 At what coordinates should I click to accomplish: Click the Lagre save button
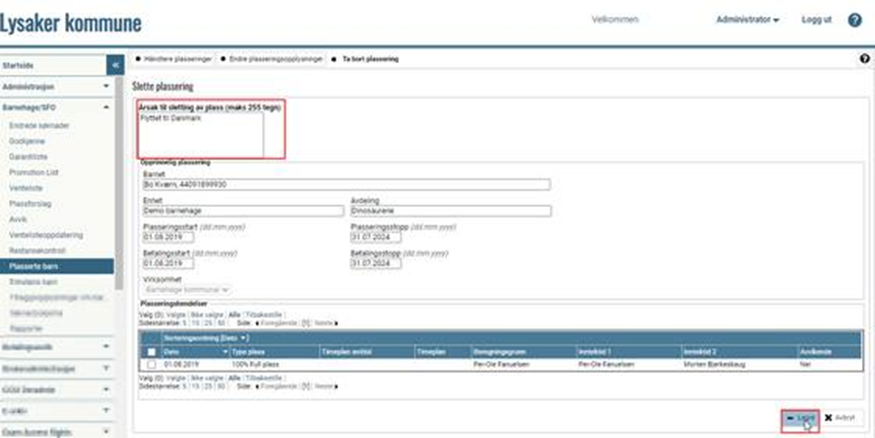[x=801, y=418]
